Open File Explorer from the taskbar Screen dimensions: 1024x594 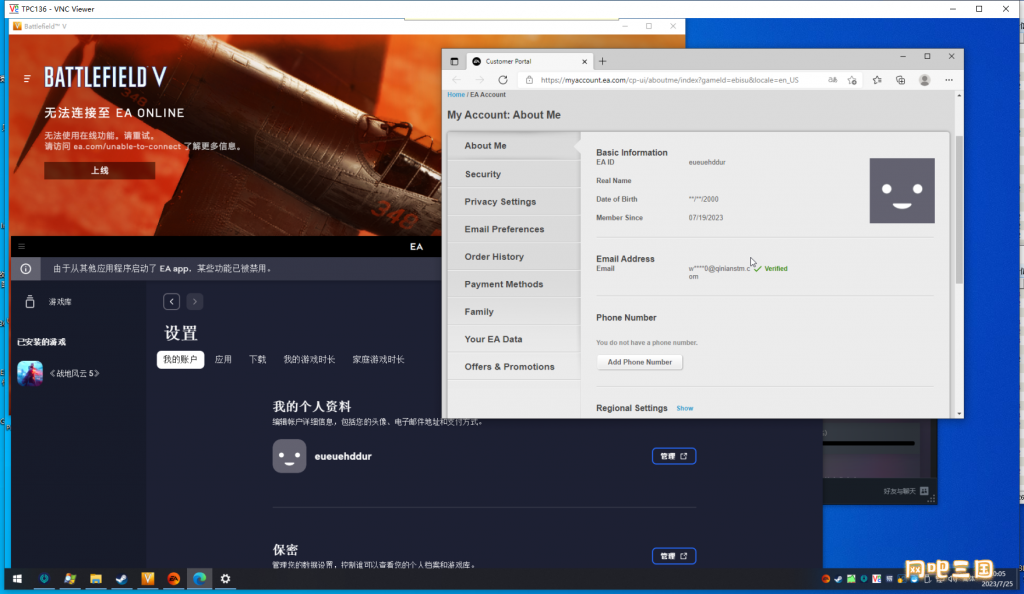pos(95,579)
